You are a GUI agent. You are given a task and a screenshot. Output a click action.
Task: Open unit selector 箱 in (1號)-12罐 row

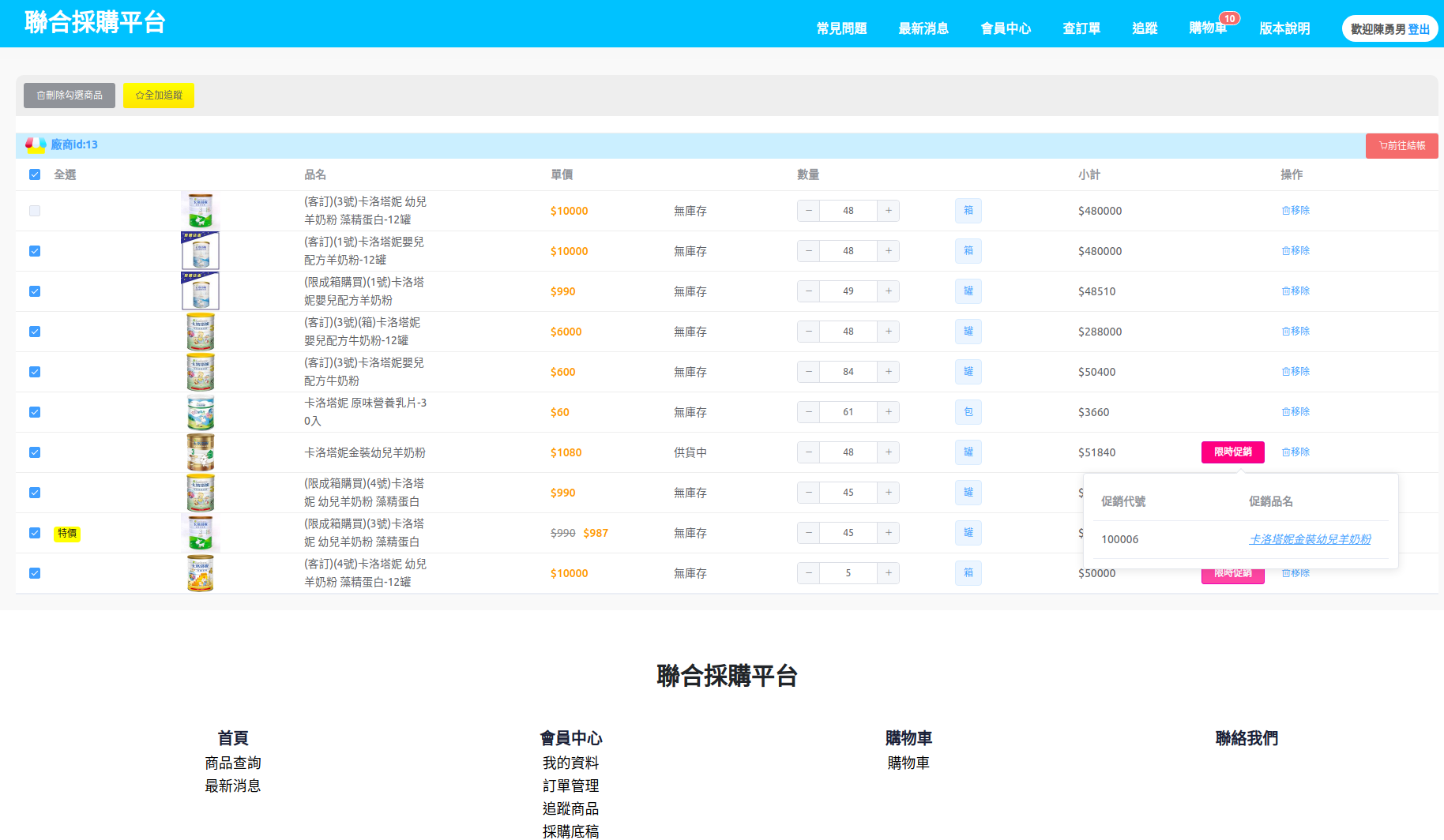(968, 251)
